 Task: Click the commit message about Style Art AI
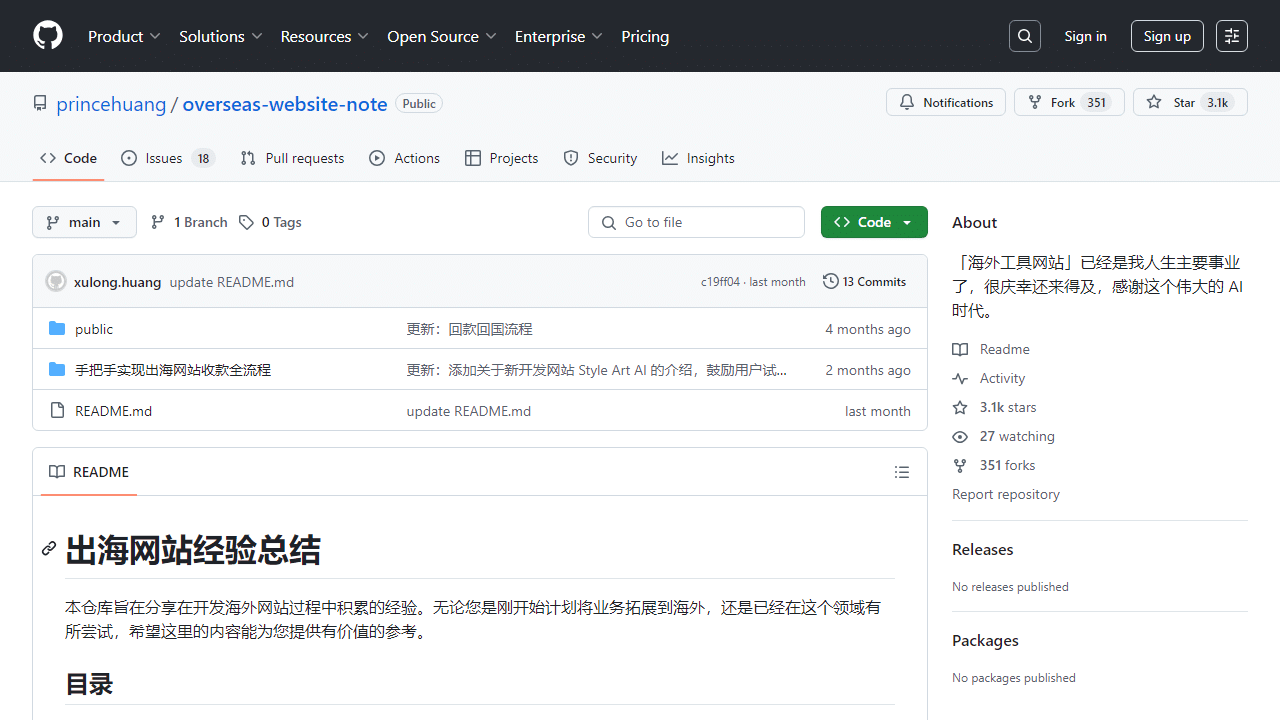[x=597, y=370]
